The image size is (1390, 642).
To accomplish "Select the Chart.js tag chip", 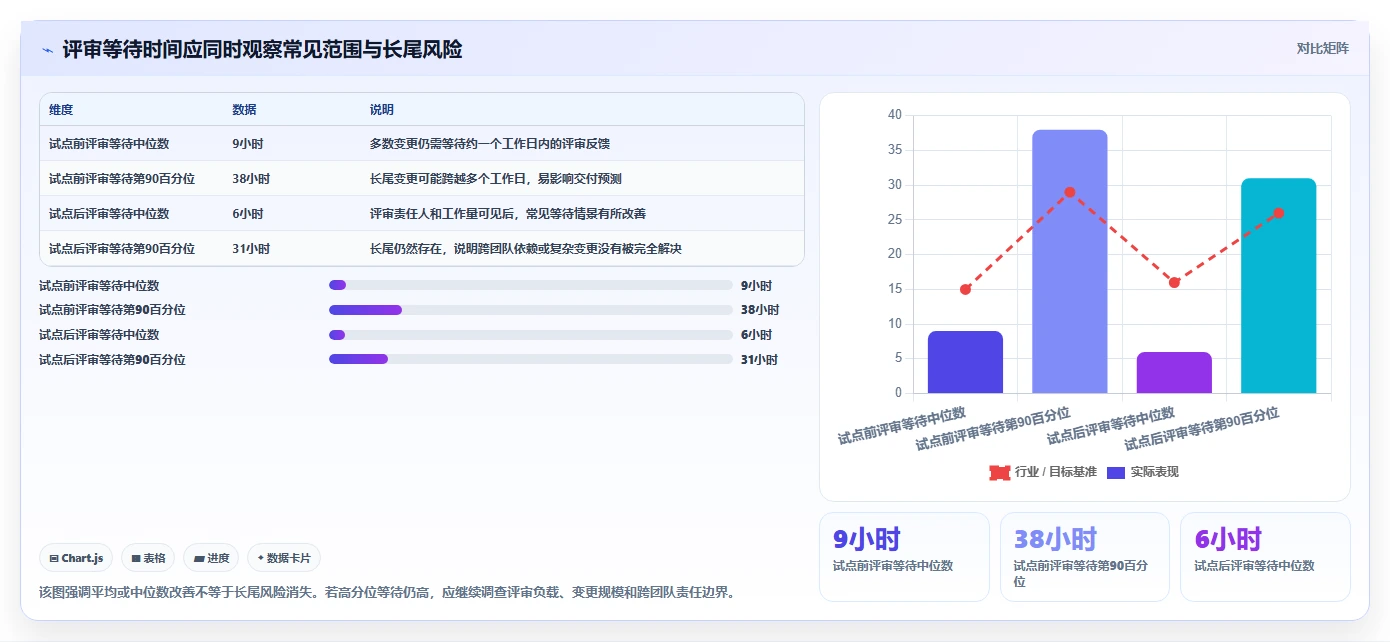I will (76, 558).
